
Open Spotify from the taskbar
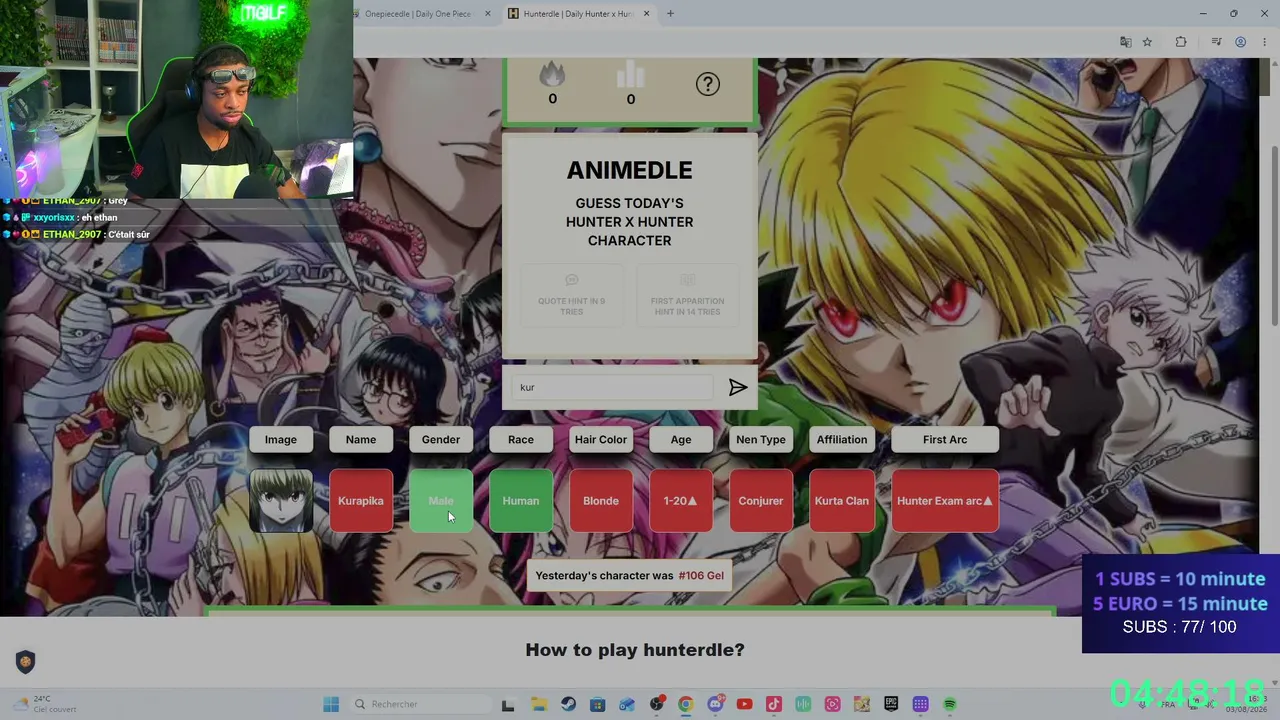tap(950, 705)
